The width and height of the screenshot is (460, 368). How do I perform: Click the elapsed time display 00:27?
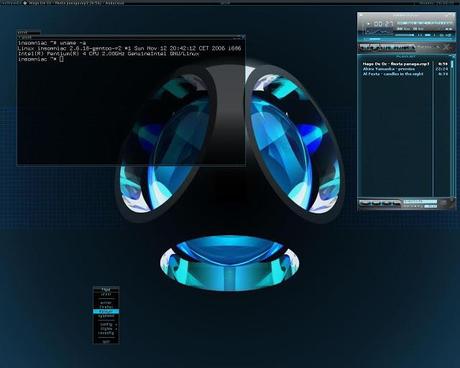tap(383, 24)
